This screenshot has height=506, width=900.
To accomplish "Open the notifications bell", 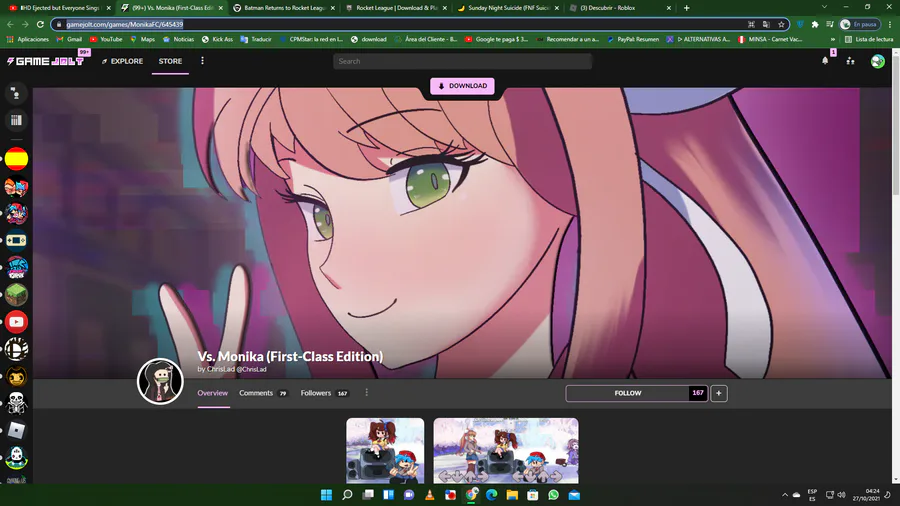I will pos(825,61).
